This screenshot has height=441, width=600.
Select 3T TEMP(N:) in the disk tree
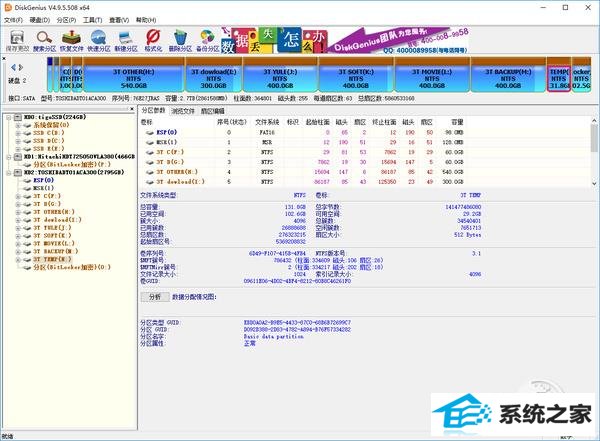[52, 259]
